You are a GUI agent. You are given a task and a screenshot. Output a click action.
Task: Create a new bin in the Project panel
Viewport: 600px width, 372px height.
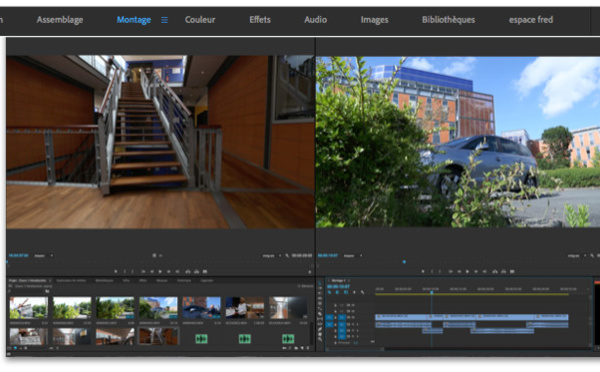[x=296, y=348]
